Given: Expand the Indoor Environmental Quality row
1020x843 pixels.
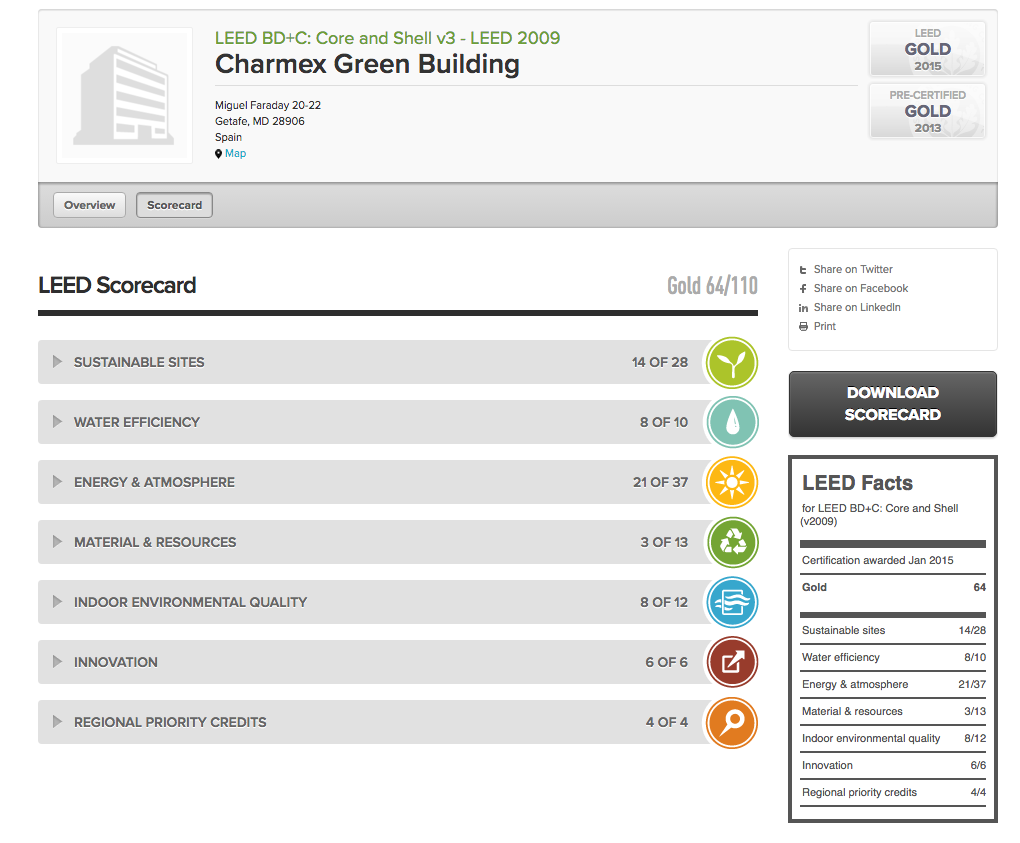Looking at the screenshot, I should coord(57,602).
